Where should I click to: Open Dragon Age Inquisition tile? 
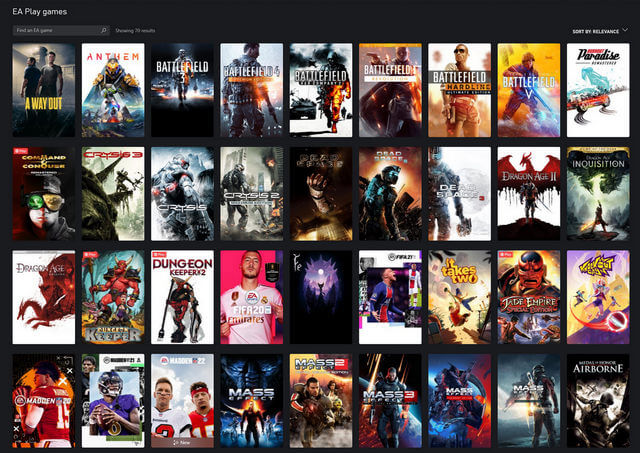pos(598,194)
